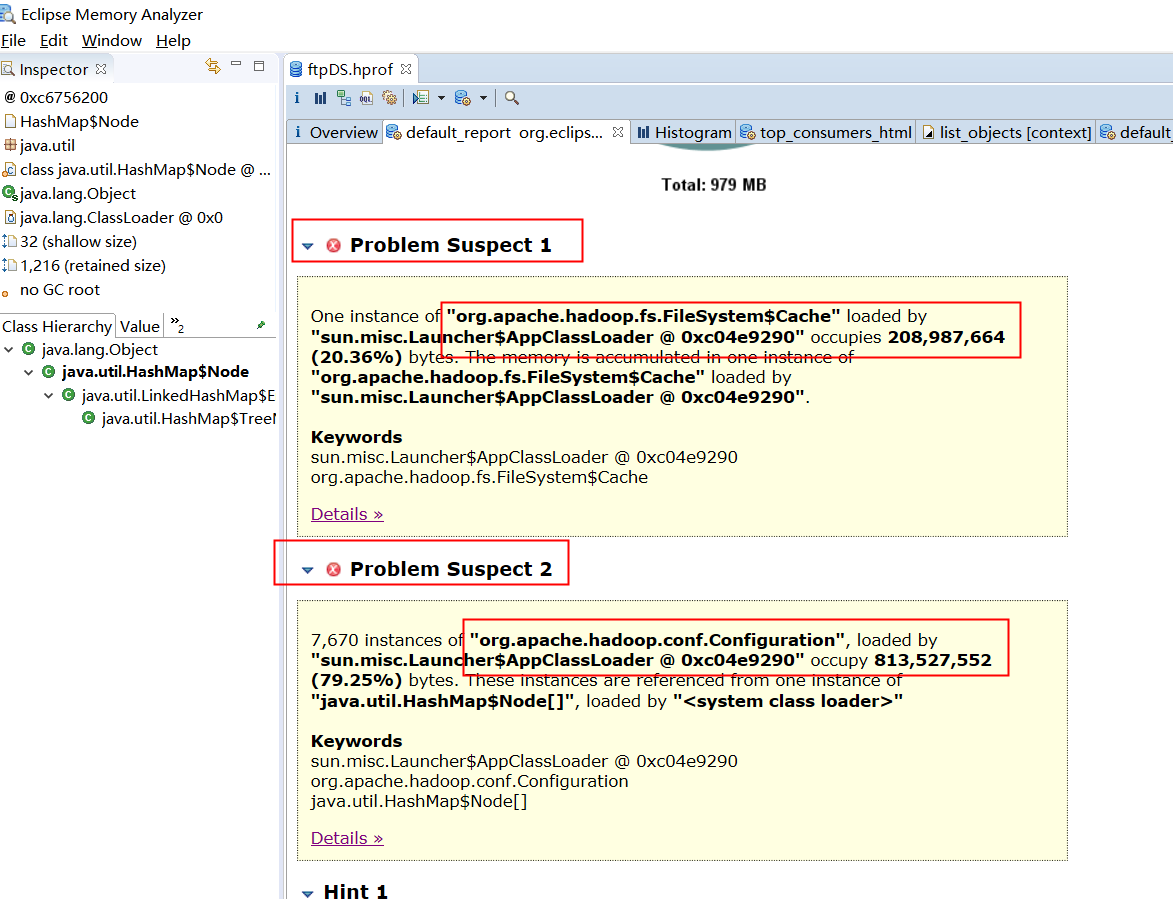Toggle link Inspector with snapshot (arrows icon)
This screenshot has width=1173, height=899.
pos(212,65)
